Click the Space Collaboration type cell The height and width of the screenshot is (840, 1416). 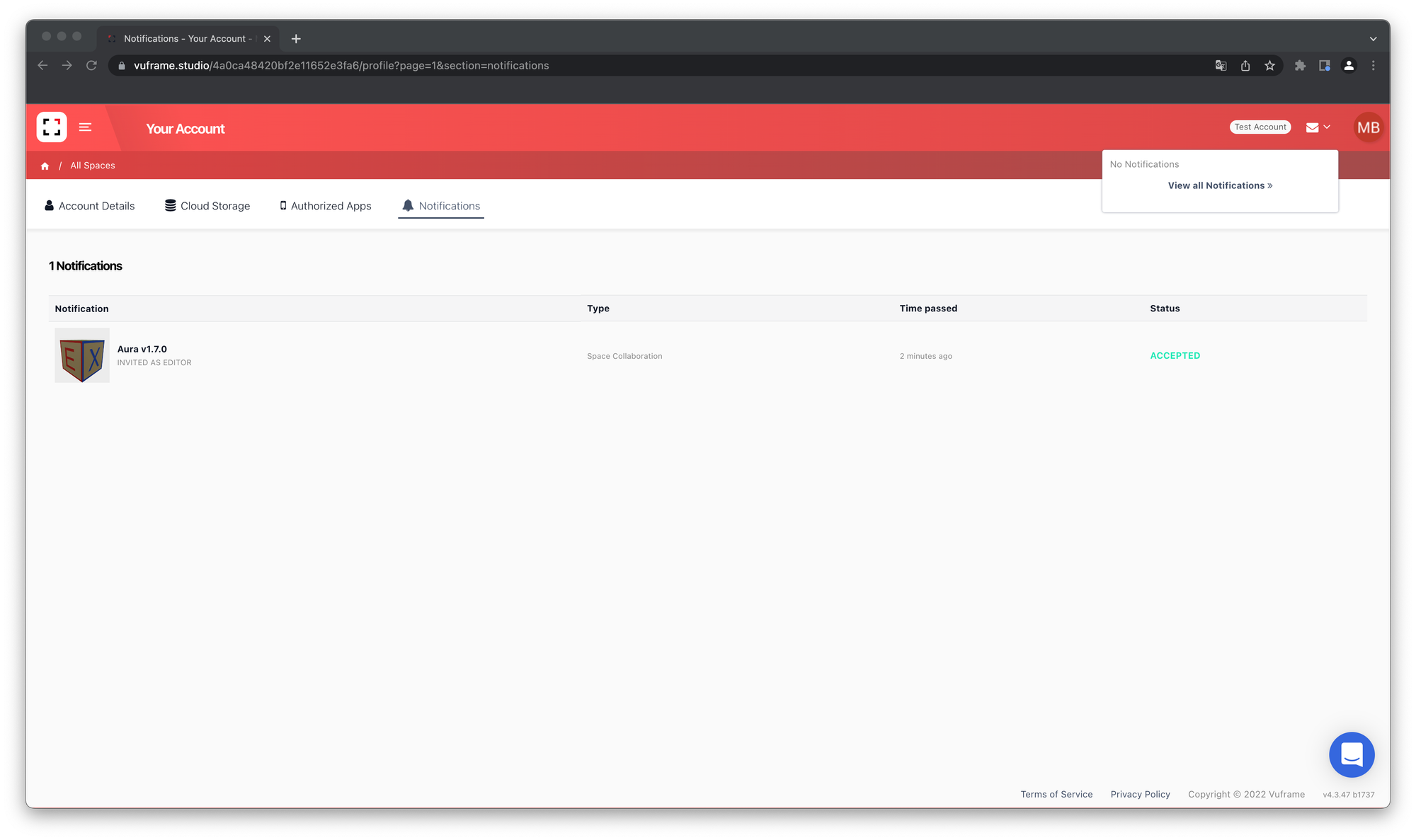click(x=624, y=356)
